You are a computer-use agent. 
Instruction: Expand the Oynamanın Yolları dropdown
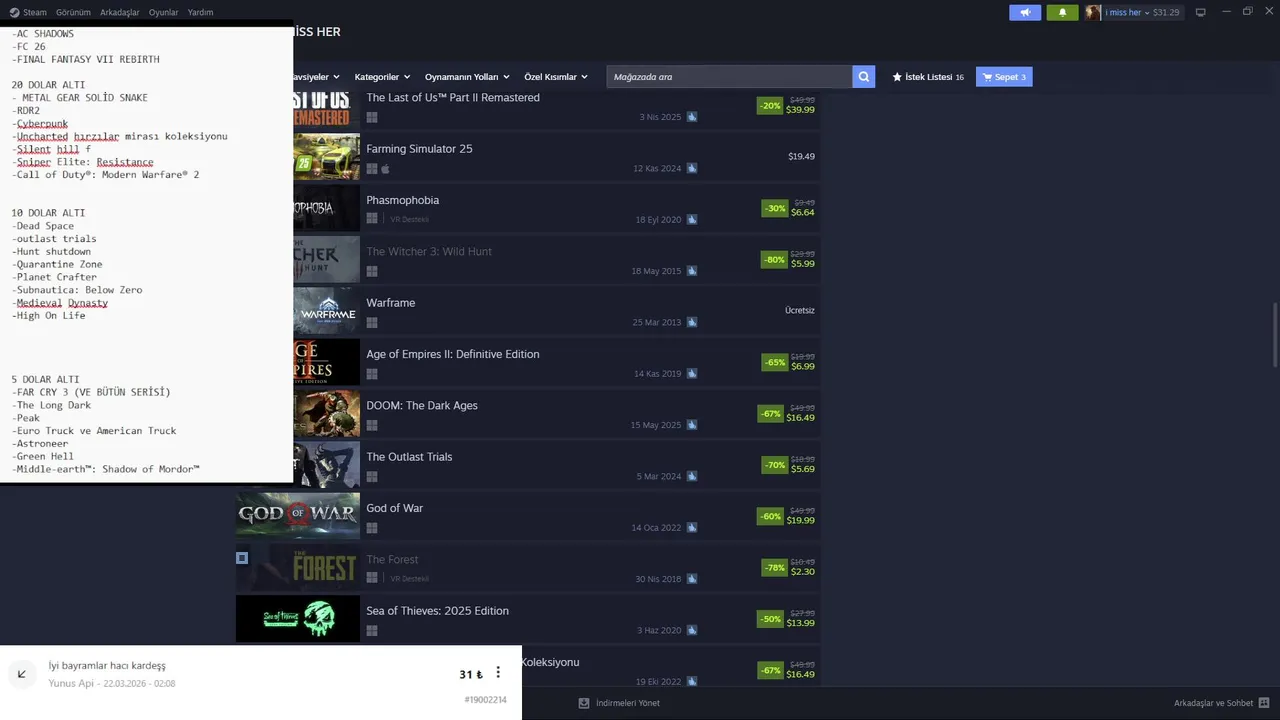(x=467, y=77)
